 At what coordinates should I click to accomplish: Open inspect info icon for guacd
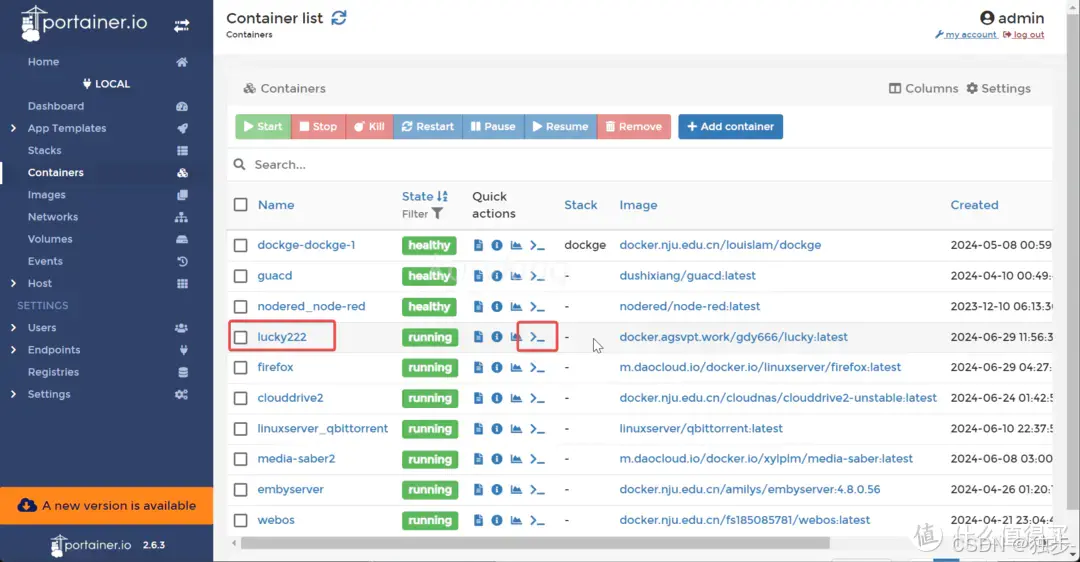point(497,275)
